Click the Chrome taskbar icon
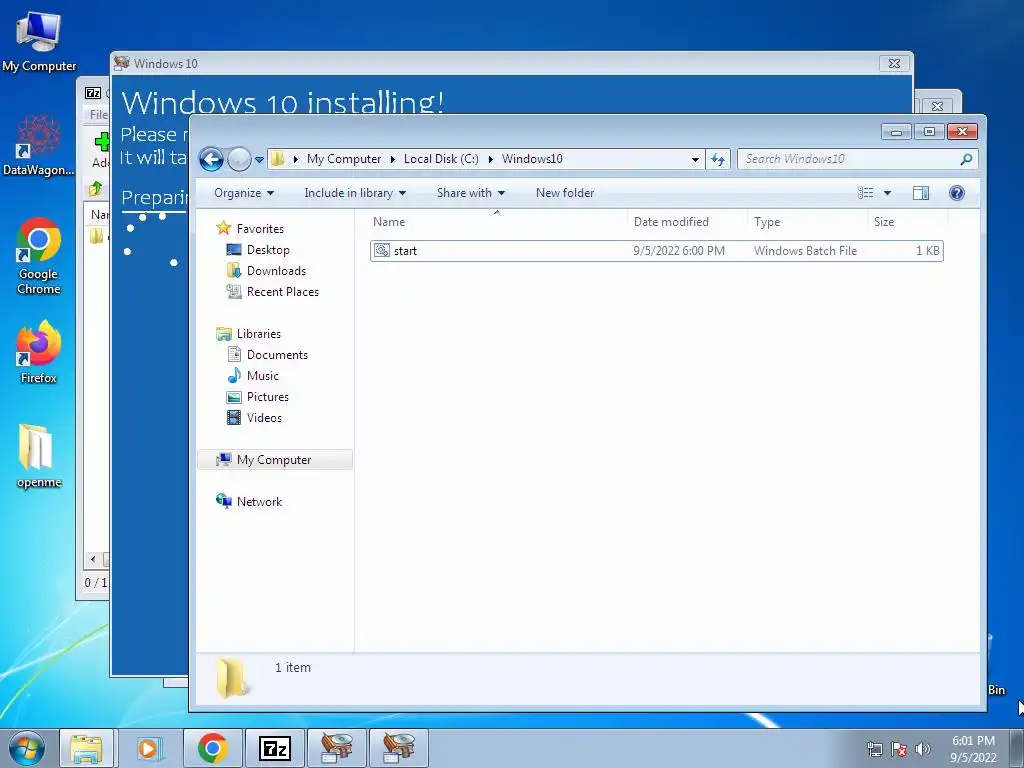 212,748
